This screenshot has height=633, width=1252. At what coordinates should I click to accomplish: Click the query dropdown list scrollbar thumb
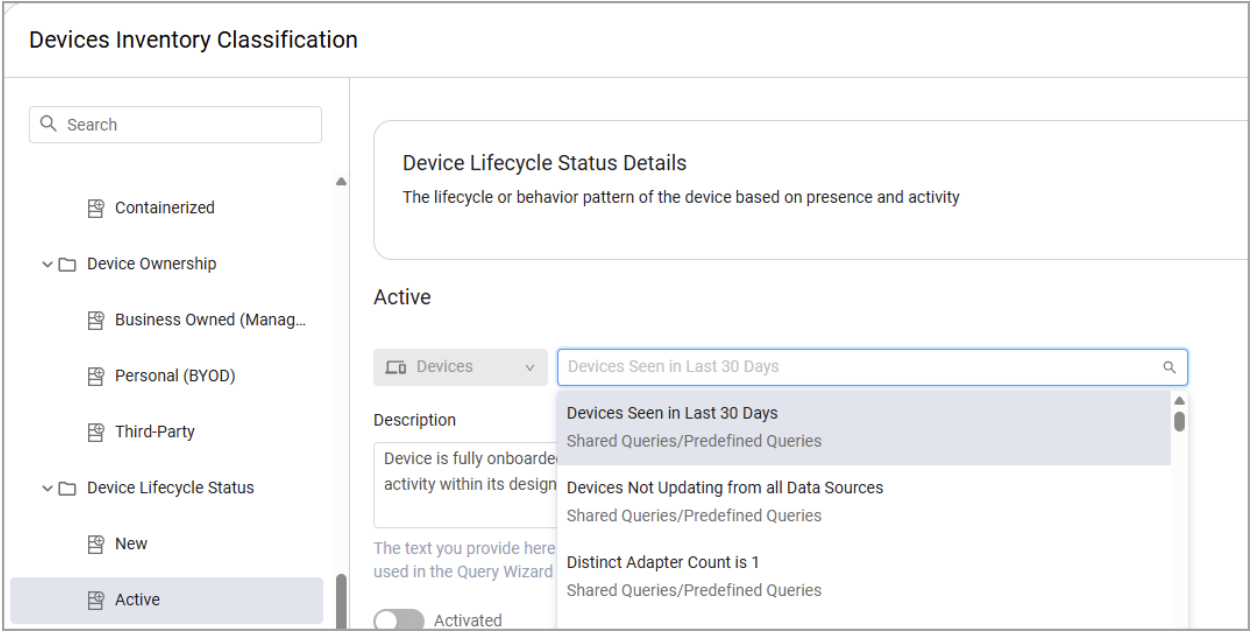(x=1180, y=421)
